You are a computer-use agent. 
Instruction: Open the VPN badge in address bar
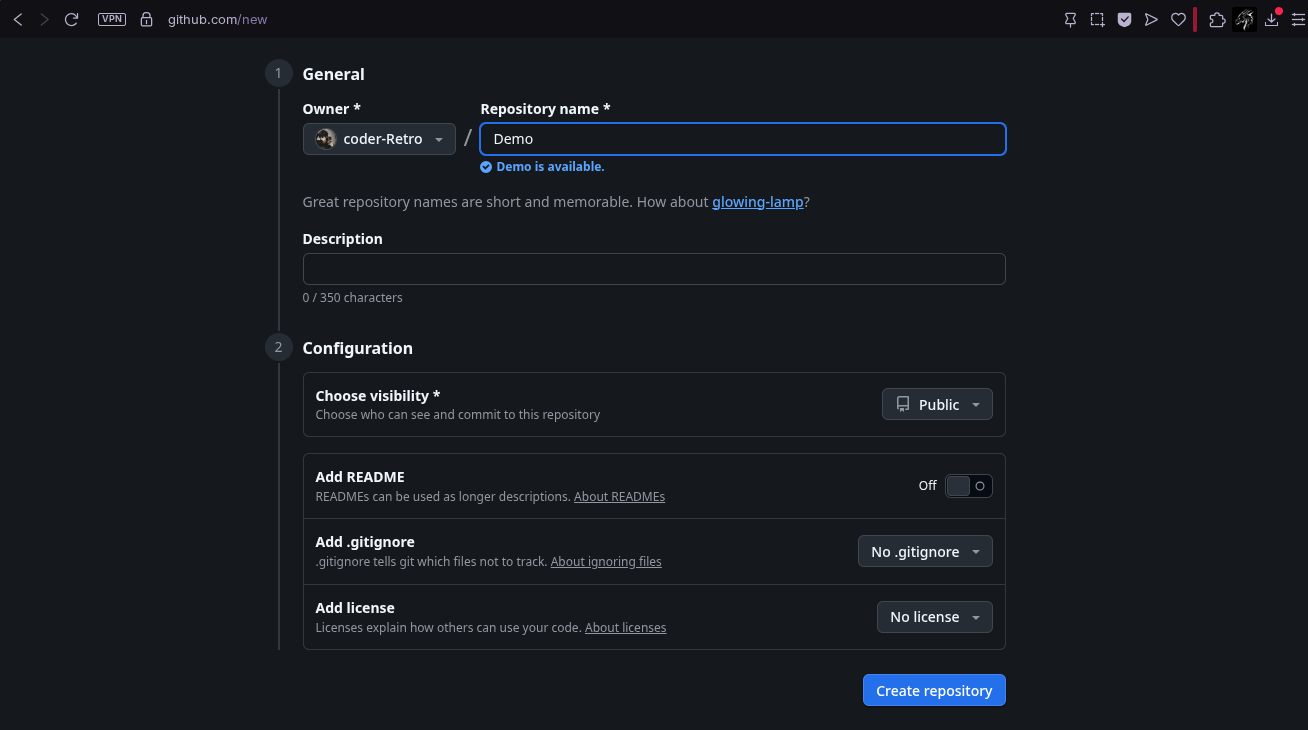[112, 19]
